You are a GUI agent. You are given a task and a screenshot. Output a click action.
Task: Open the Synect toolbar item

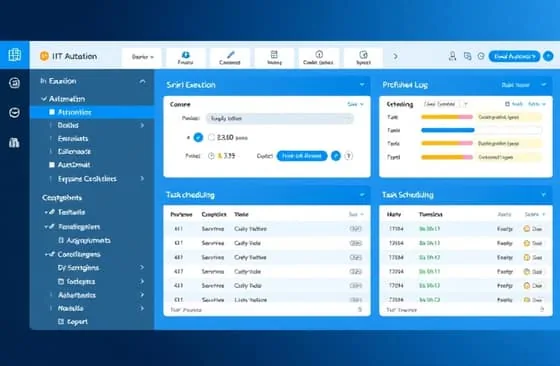pos(363,57)
